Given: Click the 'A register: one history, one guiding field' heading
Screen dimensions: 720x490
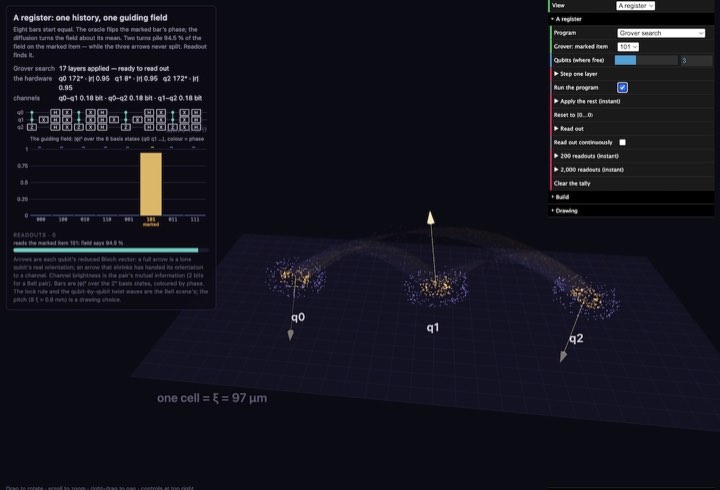Looking at the screenshot, I should click(90, 17).
